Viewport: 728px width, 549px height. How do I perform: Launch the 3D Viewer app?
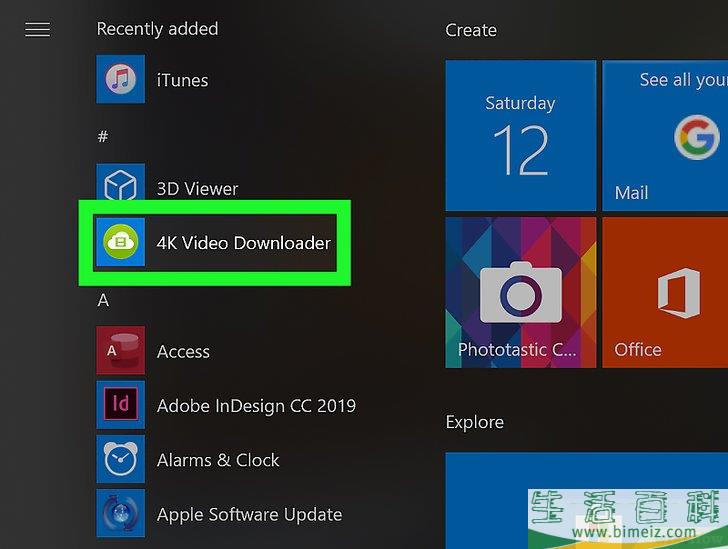coord(196,188)
